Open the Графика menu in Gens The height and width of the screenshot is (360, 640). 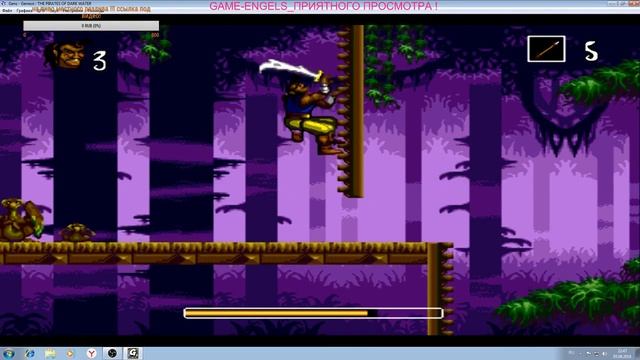pyautogui.click(x=23, y=11)
